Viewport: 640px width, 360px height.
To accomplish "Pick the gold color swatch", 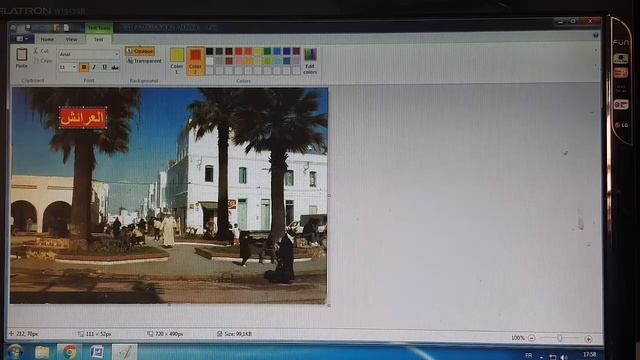I will 248,61.
